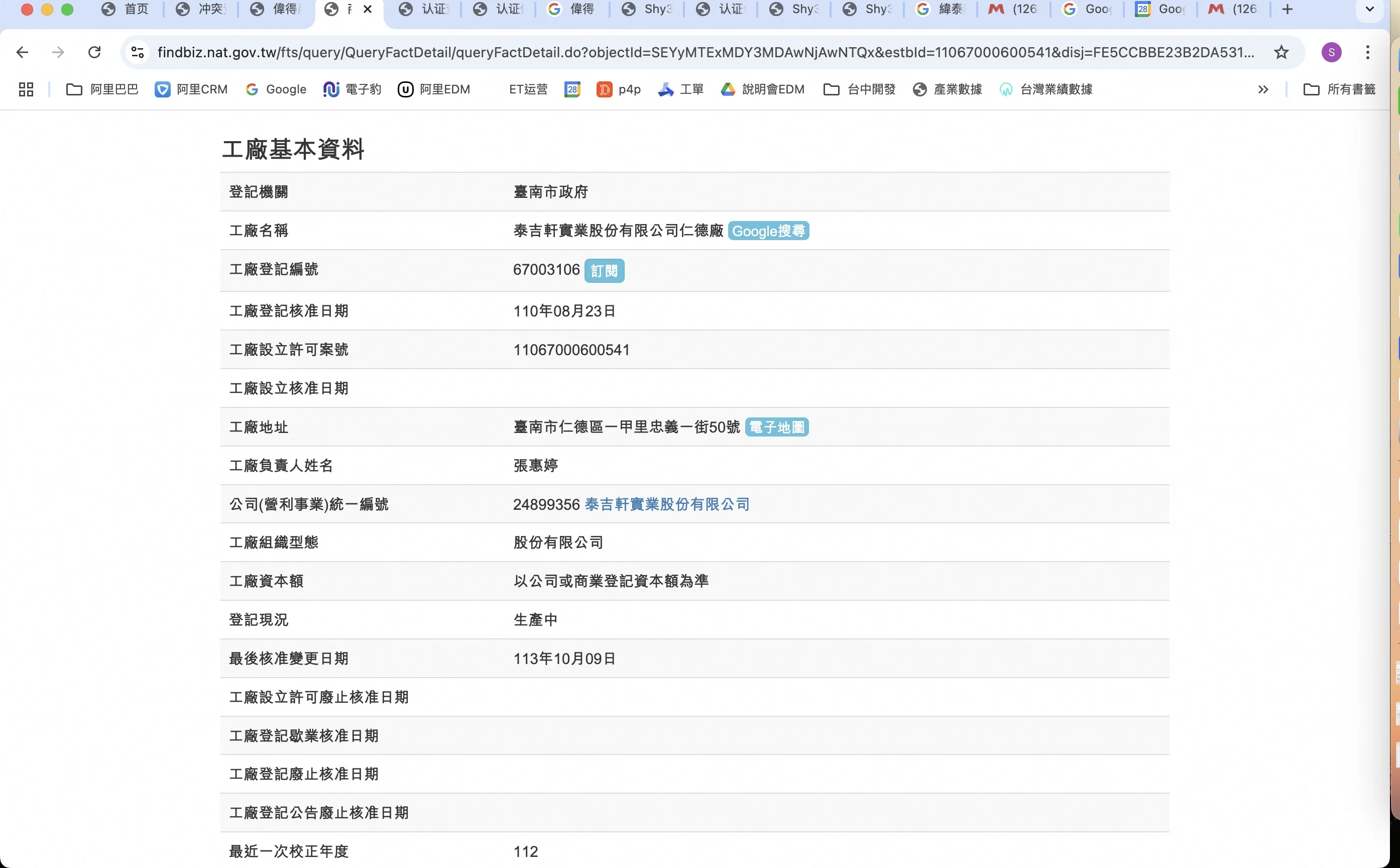The height and width of the screenshot is (868, 1400).
Task: Bookmark this page with the star icon
Action: point(1281,52)
